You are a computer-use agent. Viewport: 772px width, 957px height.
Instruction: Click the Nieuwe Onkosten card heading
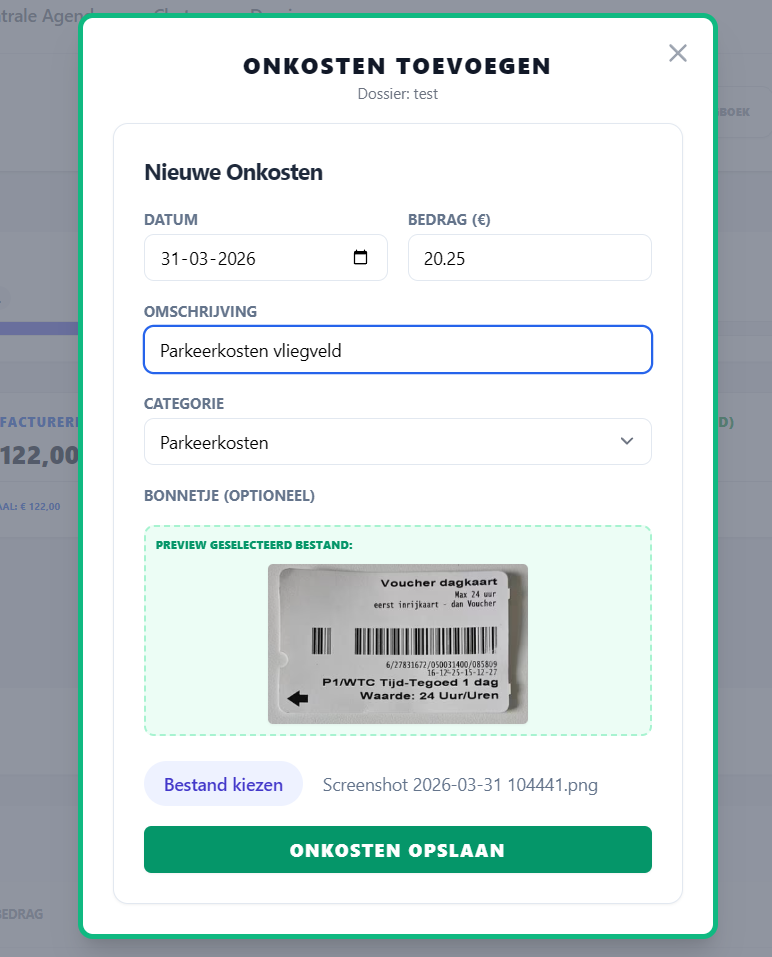coord(233,172)
